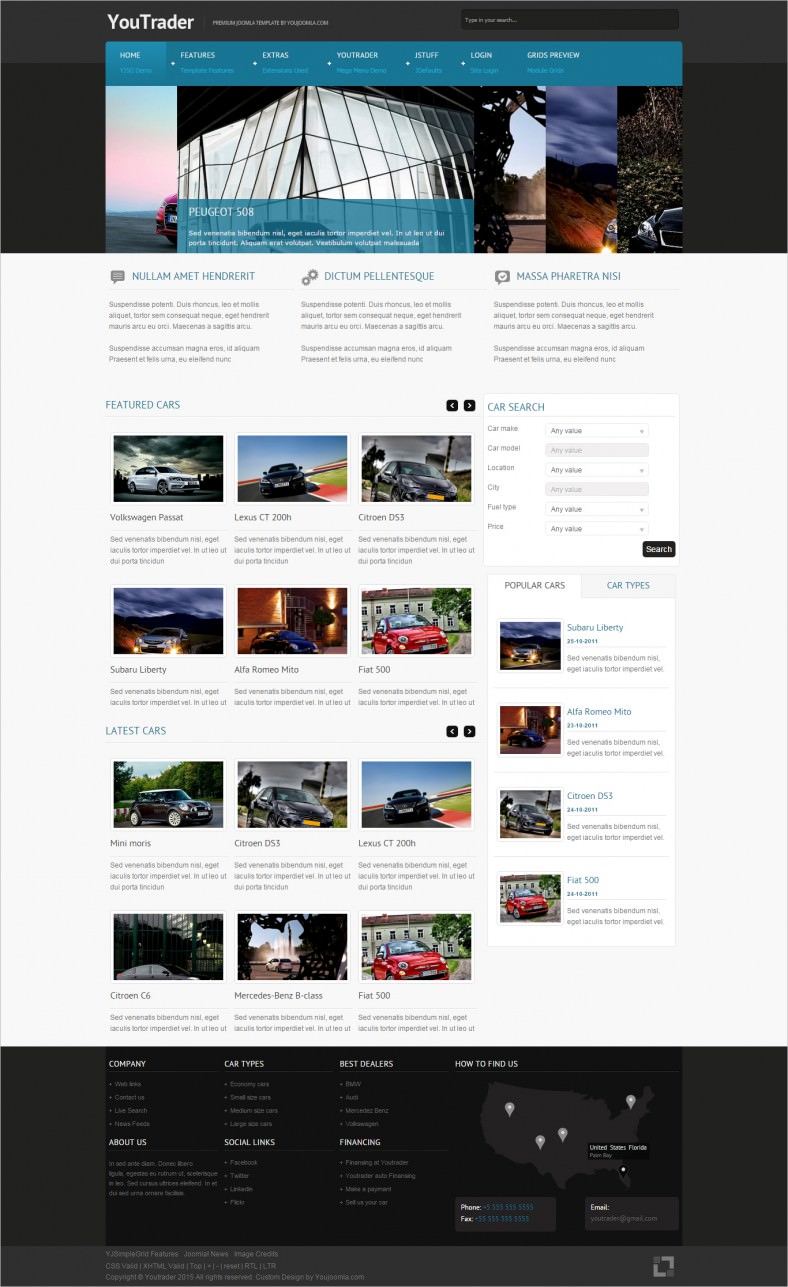This screenshot has width=788, height=1287.
Task: Click the map pin over the western US
Action: [509, 1108]
